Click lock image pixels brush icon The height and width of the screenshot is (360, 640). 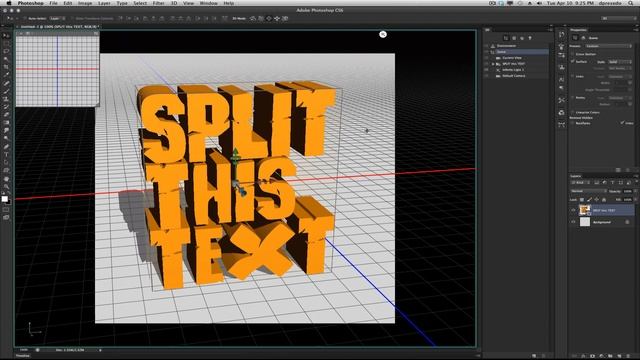589,200
